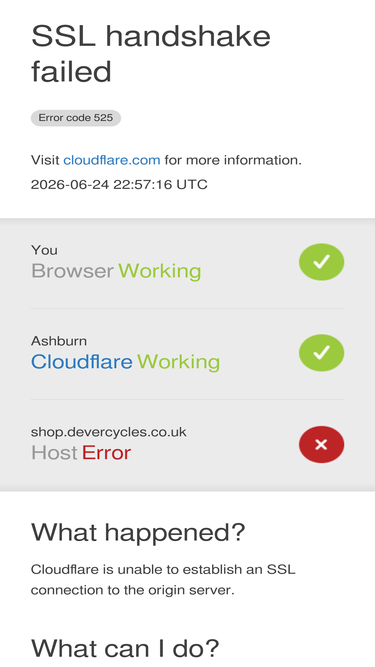Click the green 'Working' text beside Browser

pos(159,271)
